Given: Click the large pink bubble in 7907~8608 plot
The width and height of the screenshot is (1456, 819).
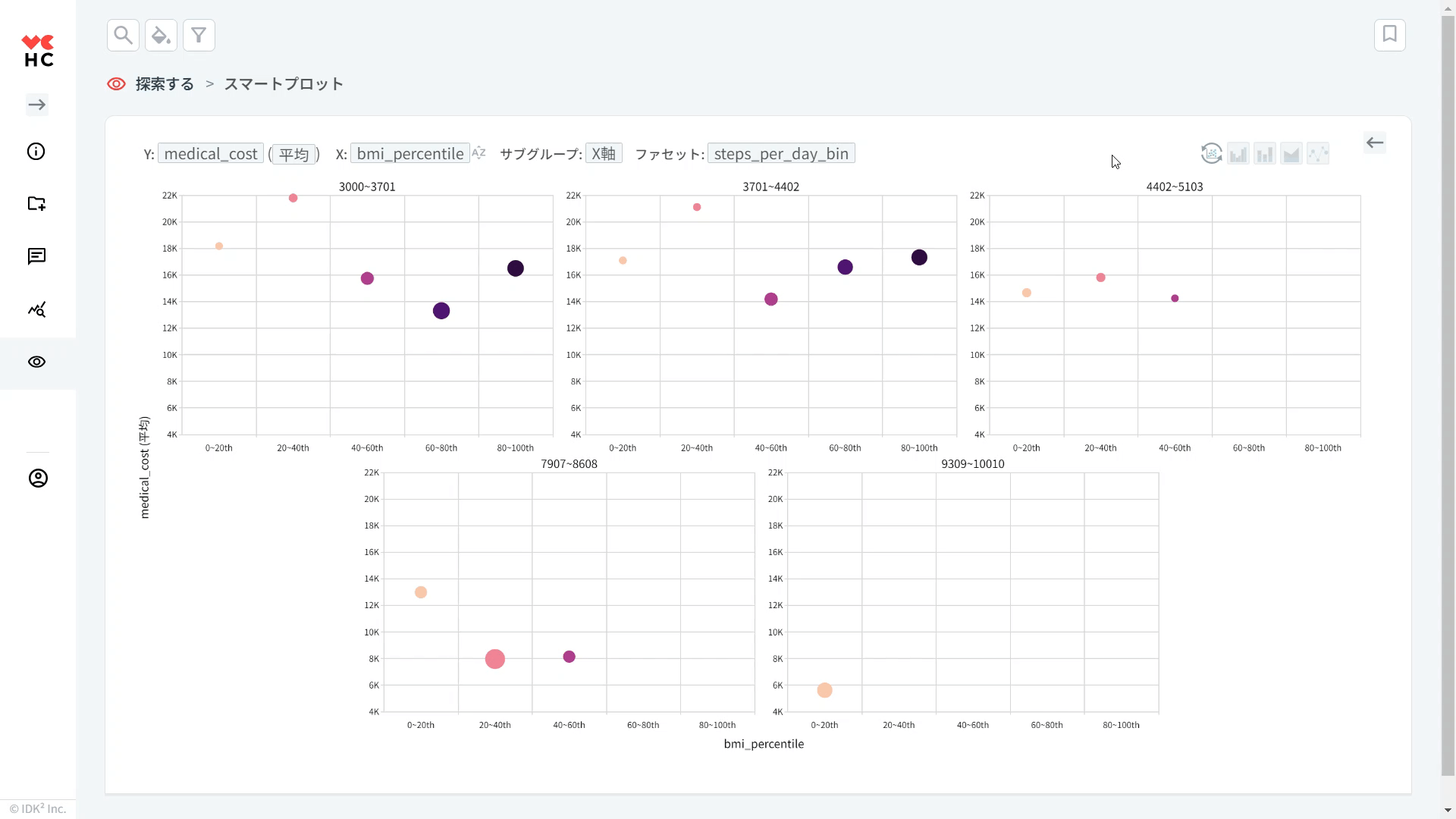Looking at the screenshot, I should tap(495, 659).
